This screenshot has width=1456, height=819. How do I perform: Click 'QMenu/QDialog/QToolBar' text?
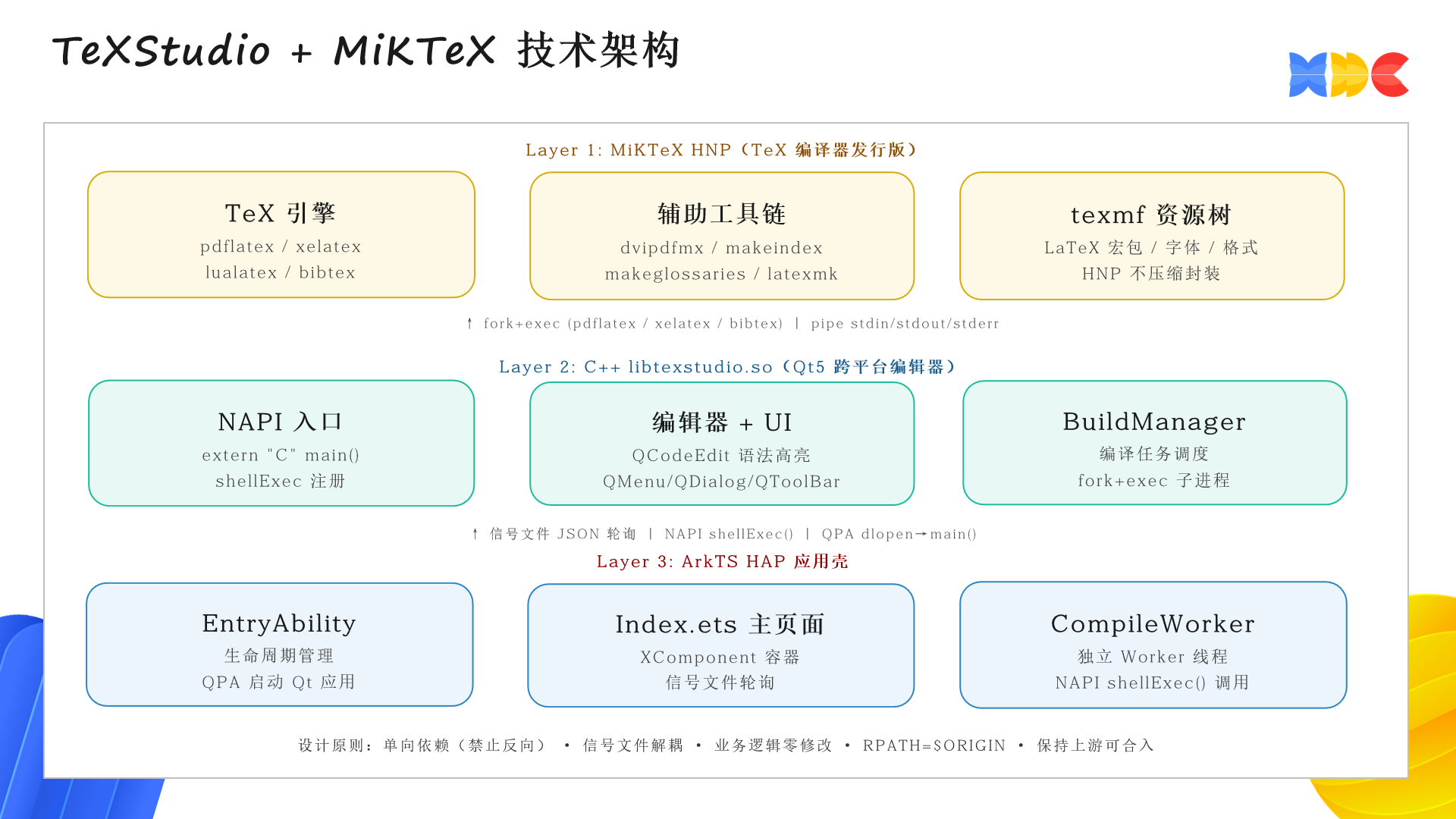[722, 482]
